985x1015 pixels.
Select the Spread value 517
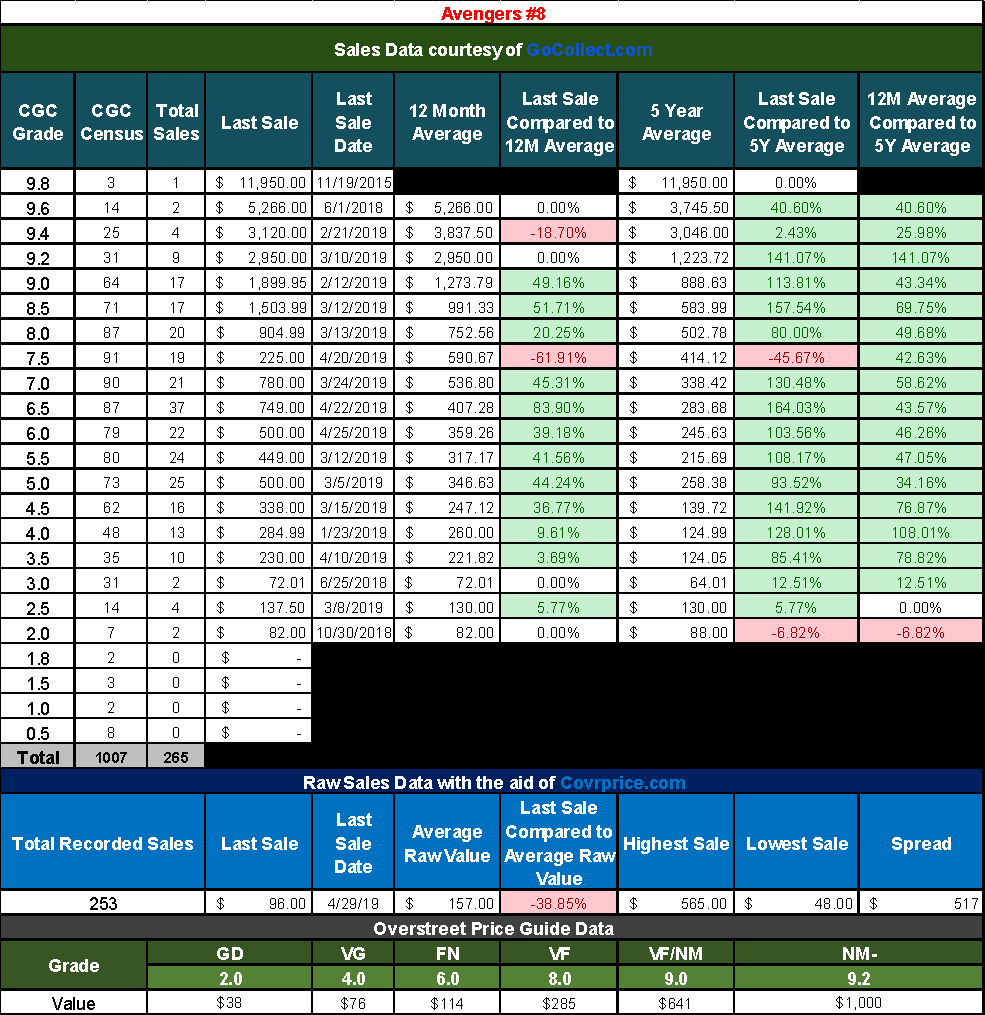click(x=921, y=903)
